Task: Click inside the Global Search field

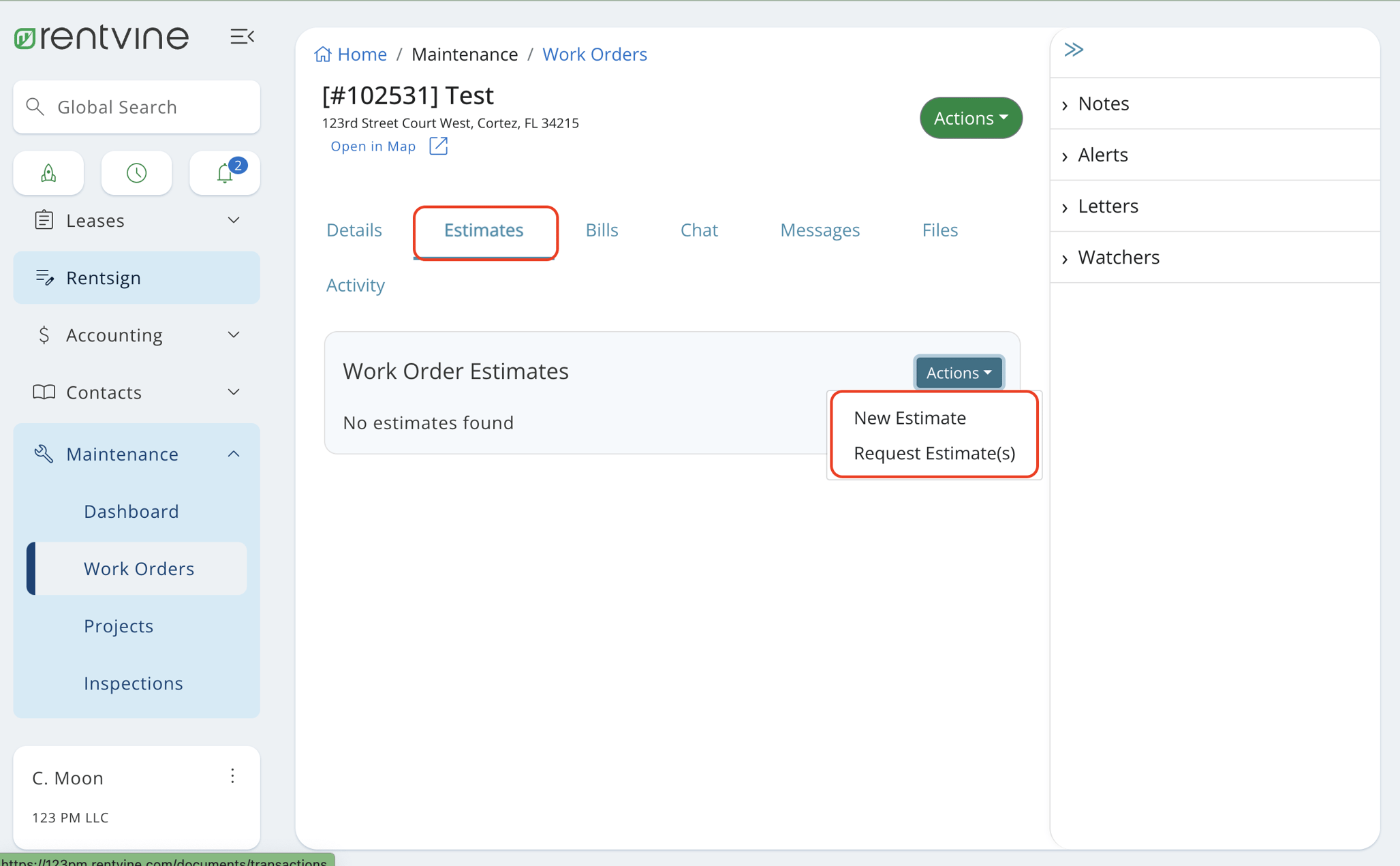Action: (136, 106)
